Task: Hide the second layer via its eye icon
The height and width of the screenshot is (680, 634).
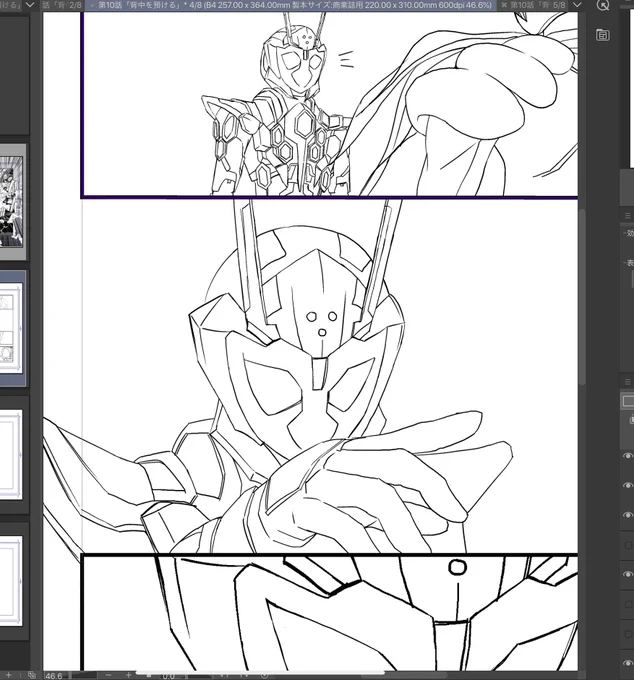Action: click(x=627, y=485)
